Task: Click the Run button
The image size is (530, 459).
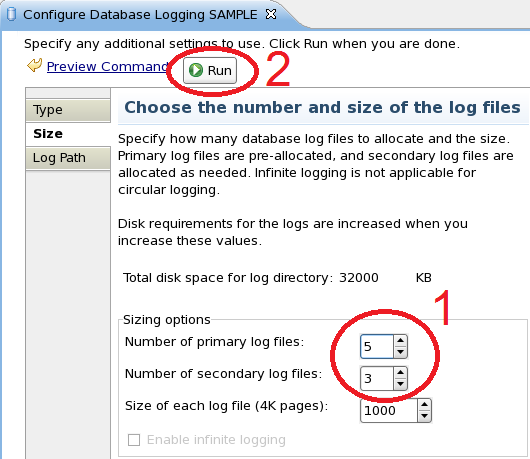Action: (210, 70)
